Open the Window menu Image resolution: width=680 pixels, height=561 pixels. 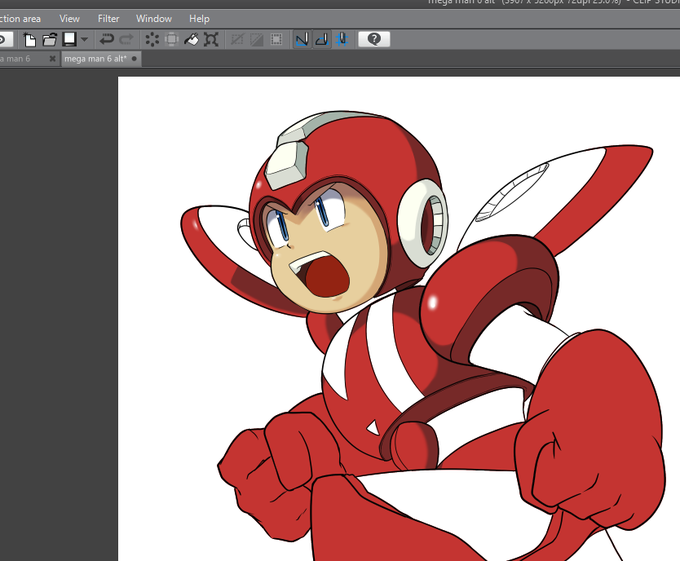coord(154,19)
